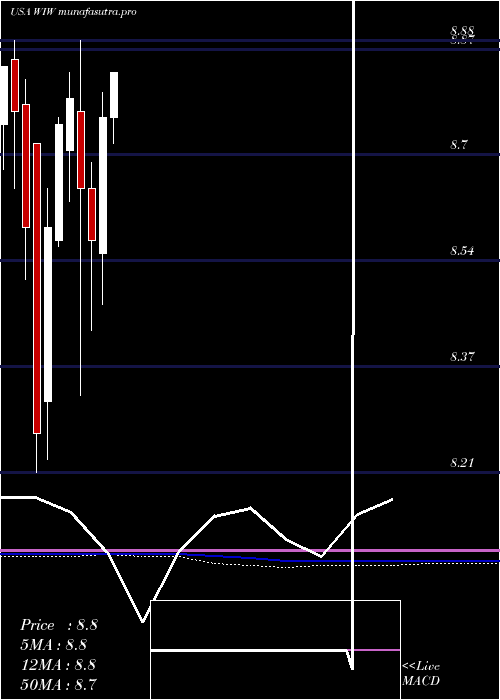Click the 8.88 price level label
Viewport: 500px width, 700px height.
pos(462,30)
